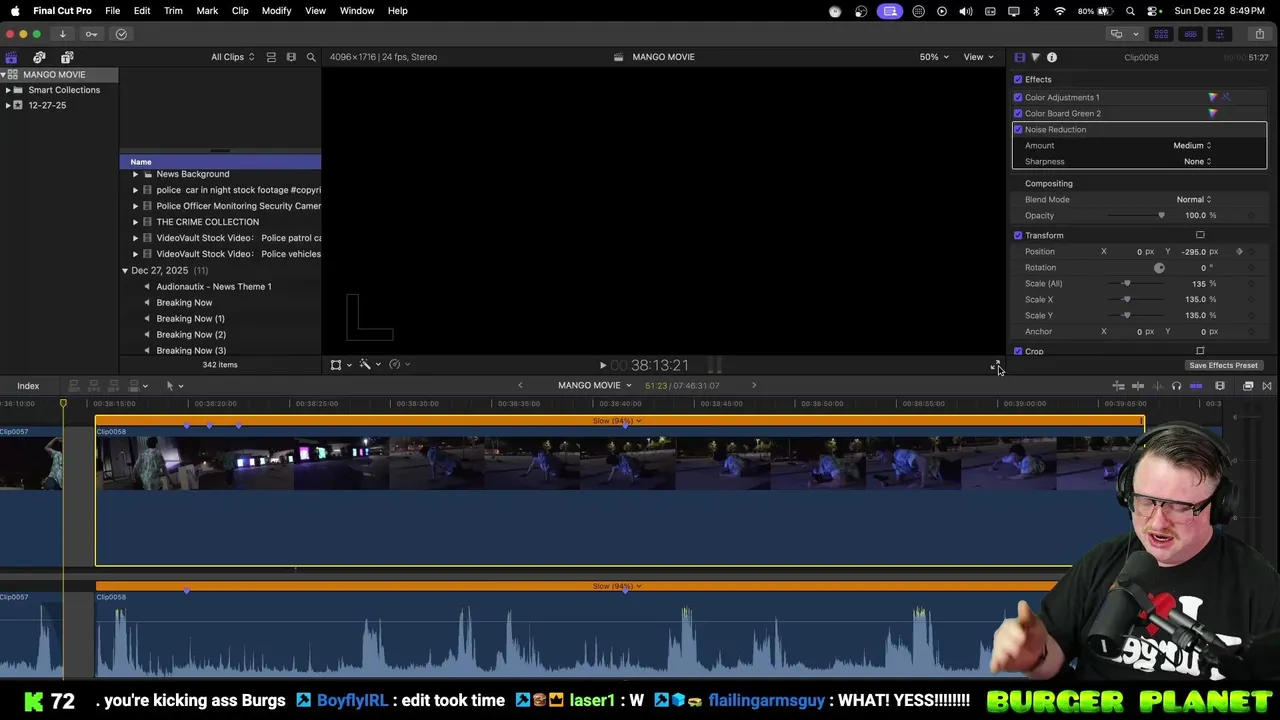This screenshot has width=1280, height=720.
Task: Open the Trim menu
Action: (173, 11)
